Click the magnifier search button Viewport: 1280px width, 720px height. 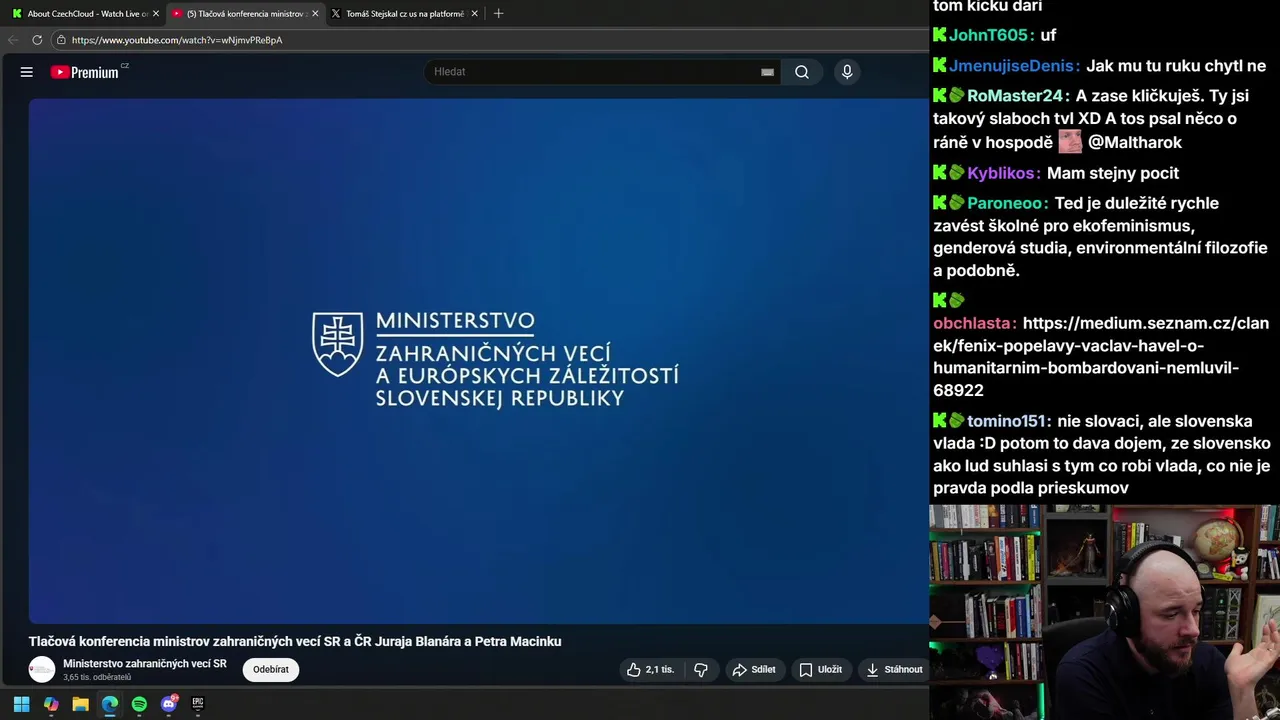click(x=802, y=72)
